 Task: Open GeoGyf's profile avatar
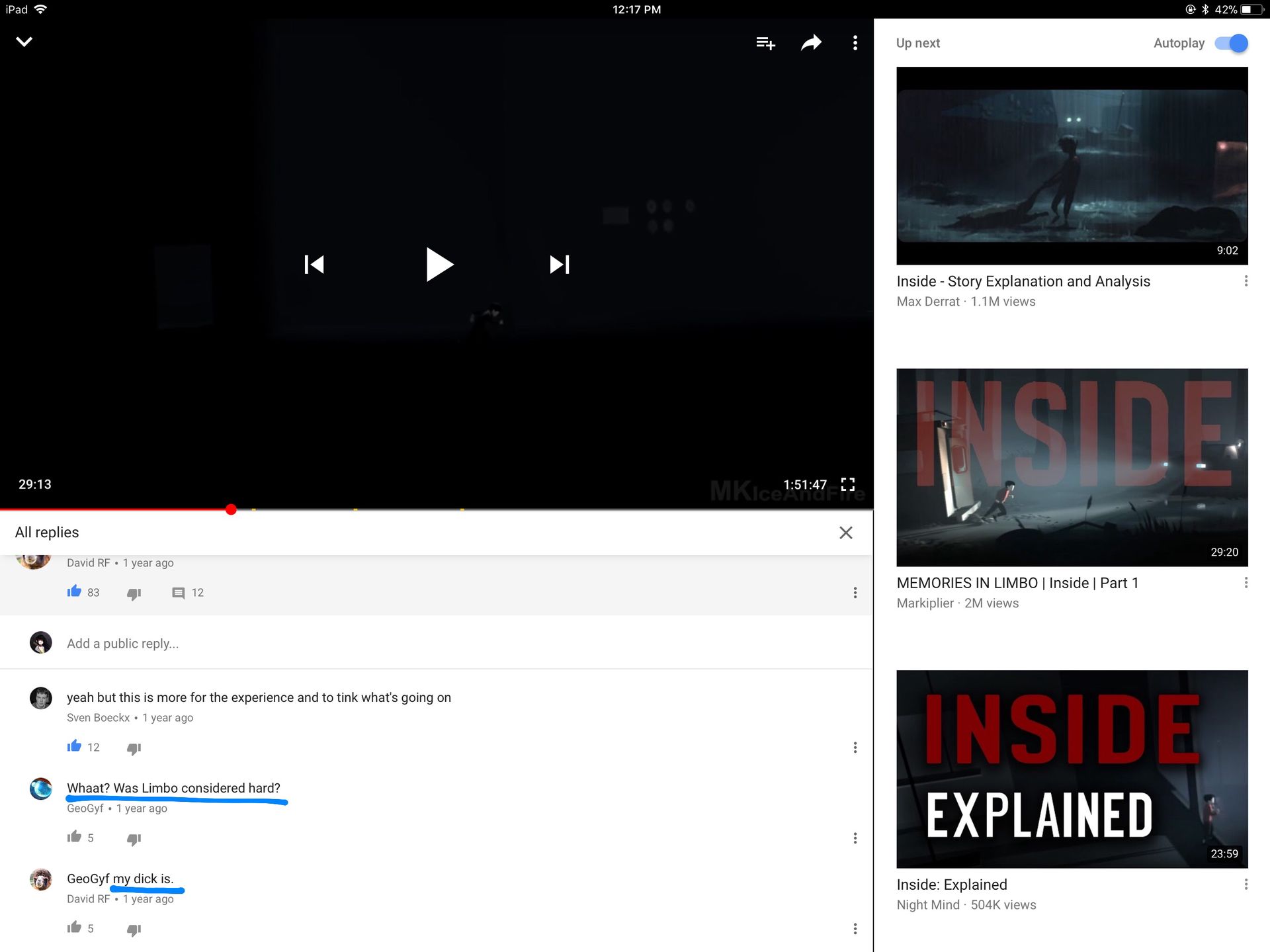tap(41, 789)
